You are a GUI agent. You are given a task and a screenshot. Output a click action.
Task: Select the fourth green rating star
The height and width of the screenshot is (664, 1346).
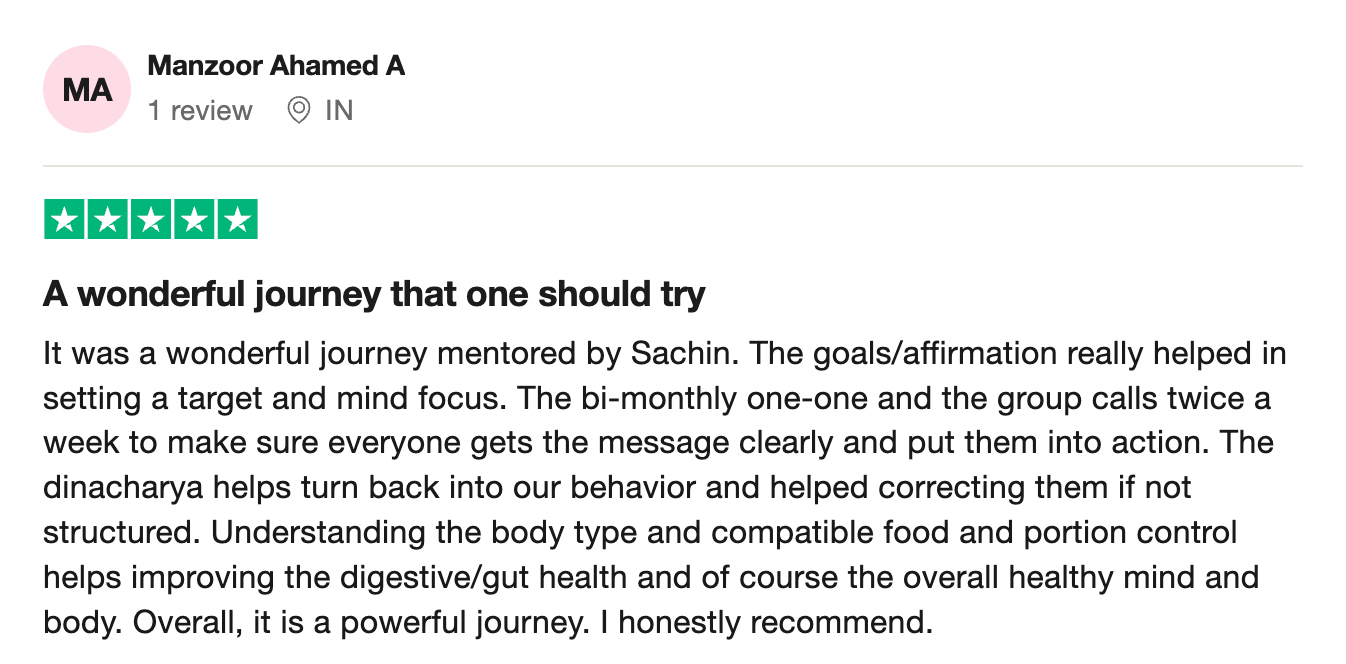194,220
